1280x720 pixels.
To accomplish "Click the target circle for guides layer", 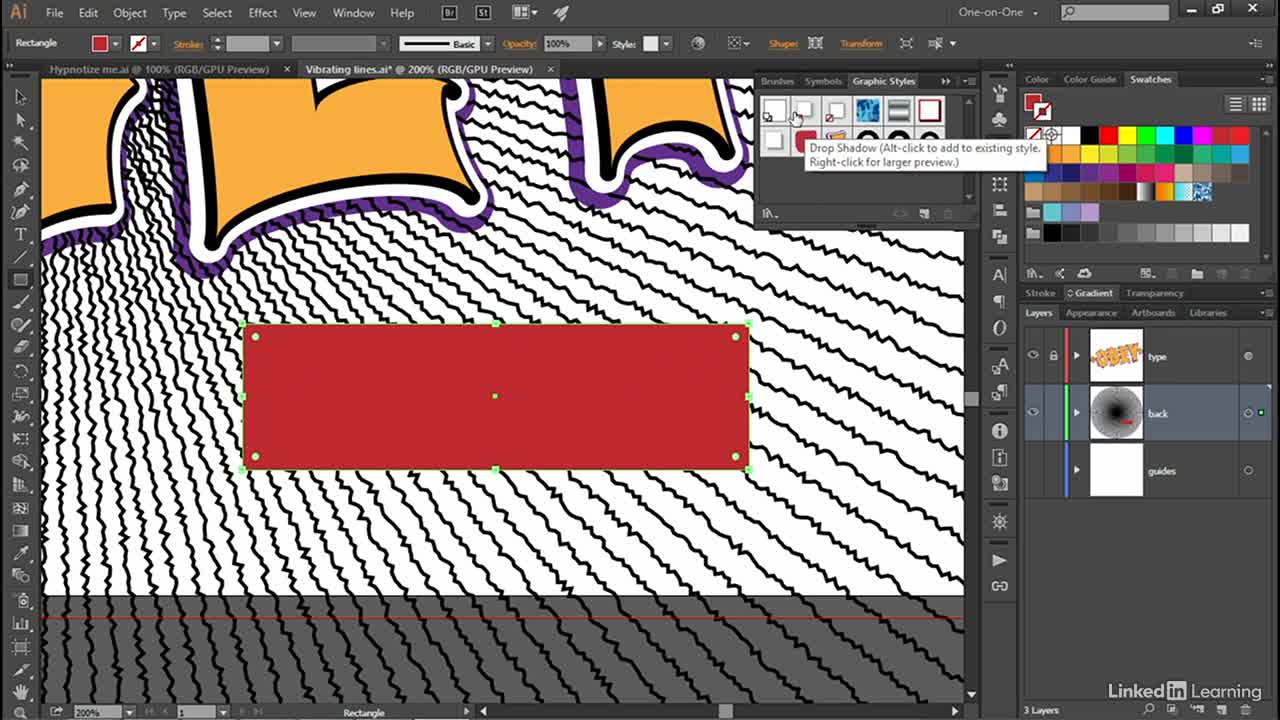I will (1248, 471).
